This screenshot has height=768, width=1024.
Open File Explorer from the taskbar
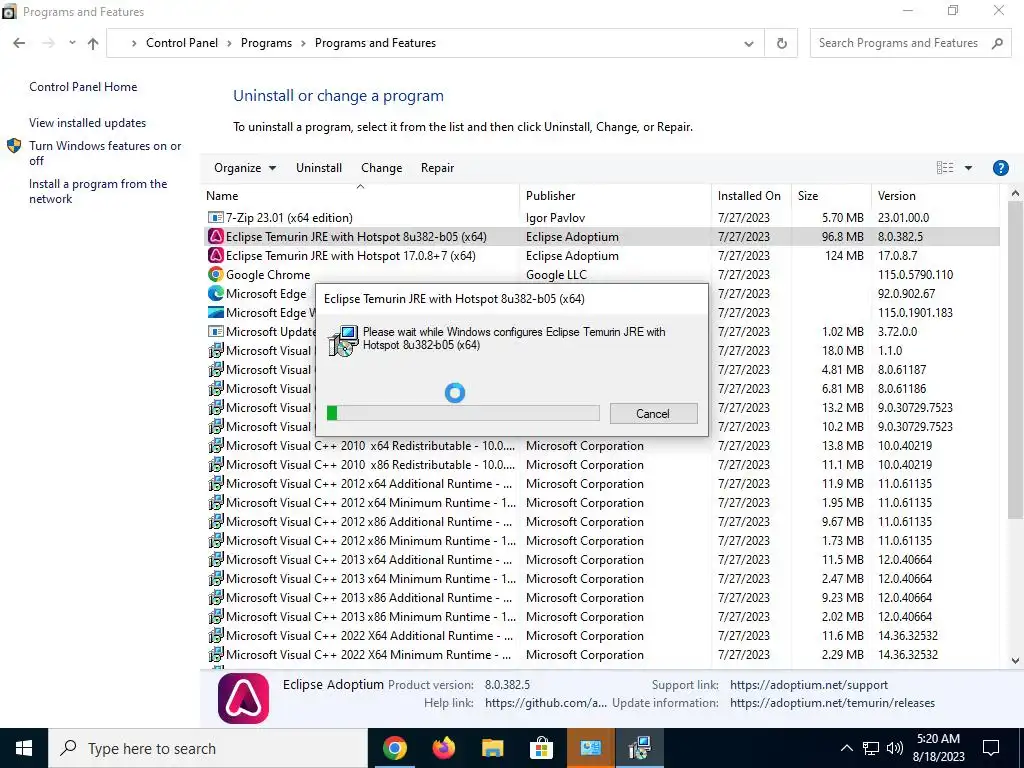point(492,748)
